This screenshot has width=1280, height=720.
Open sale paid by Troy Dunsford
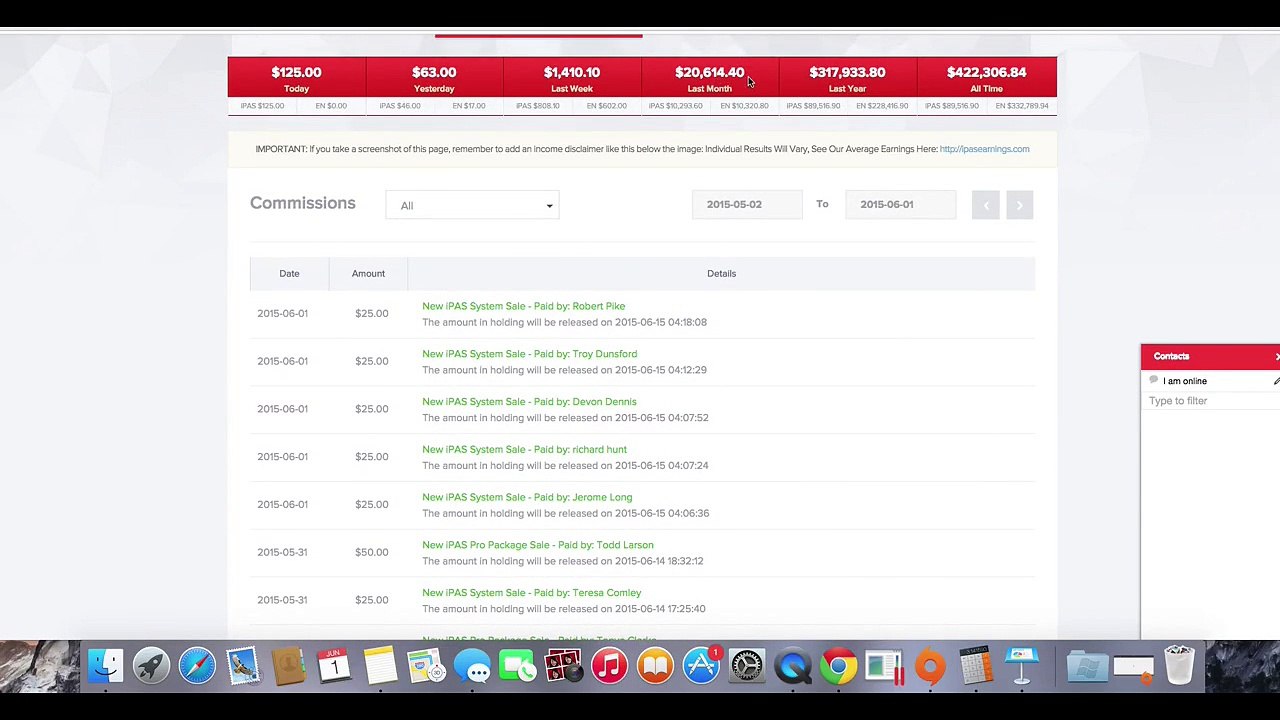529,354
